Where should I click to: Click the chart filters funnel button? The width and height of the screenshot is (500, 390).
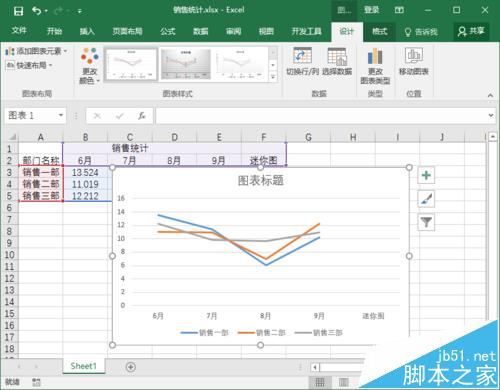click(426, 222)
